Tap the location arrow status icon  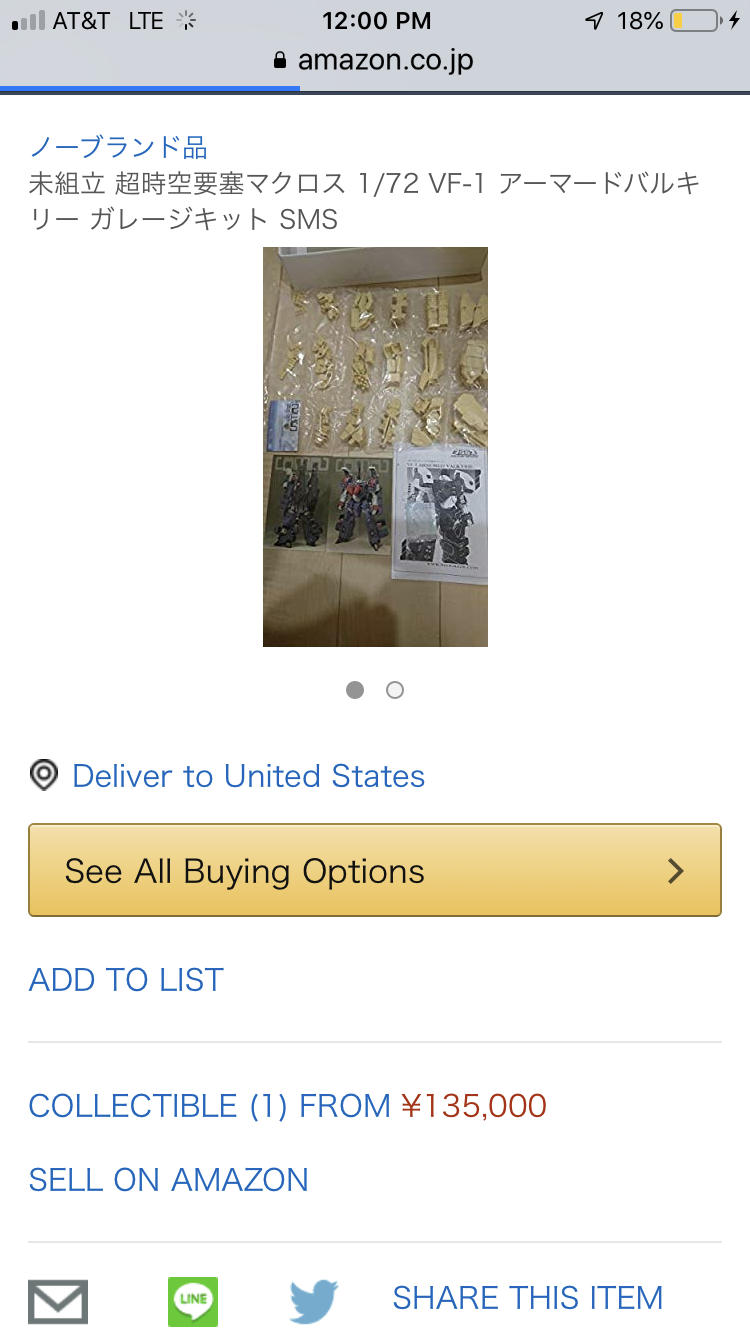(594, 20)
